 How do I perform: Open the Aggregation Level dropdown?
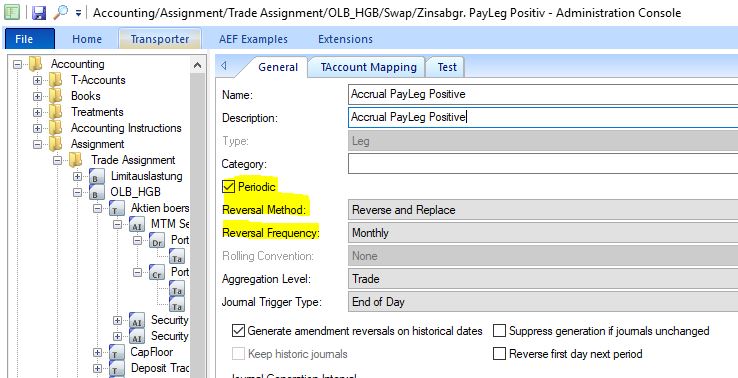[x=543, y=279]
